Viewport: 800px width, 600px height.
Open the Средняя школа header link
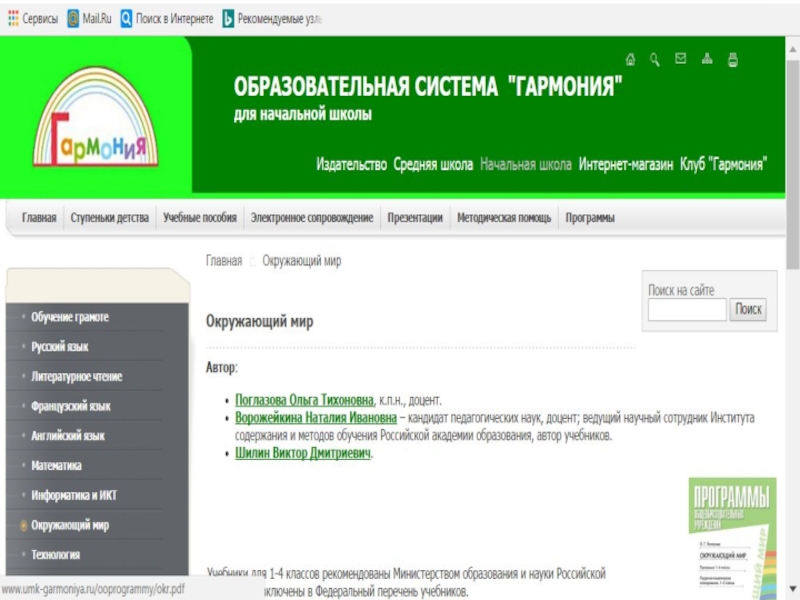click(433, 164)
